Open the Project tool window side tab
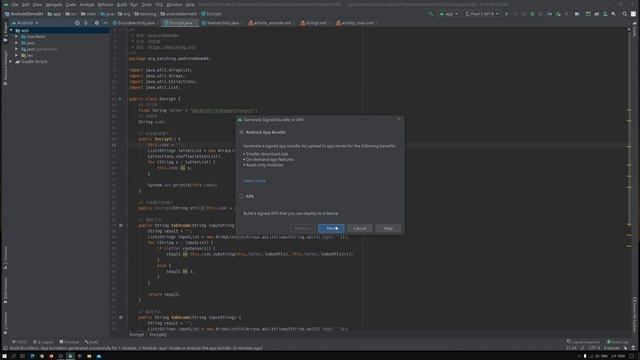Viewport: 640px width, 360px height. pos(5,32)
